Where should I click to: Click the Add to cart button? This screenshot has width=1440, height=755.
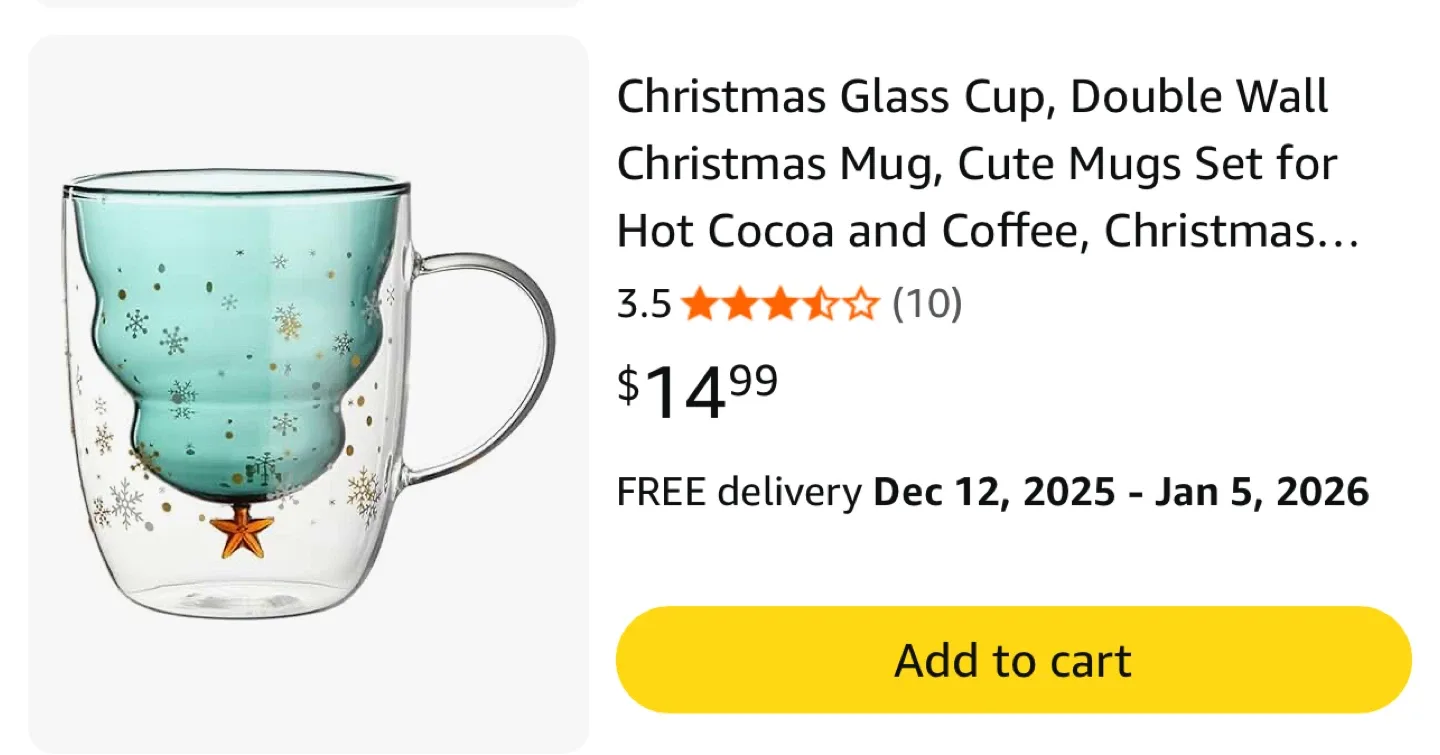[1013, 659]
